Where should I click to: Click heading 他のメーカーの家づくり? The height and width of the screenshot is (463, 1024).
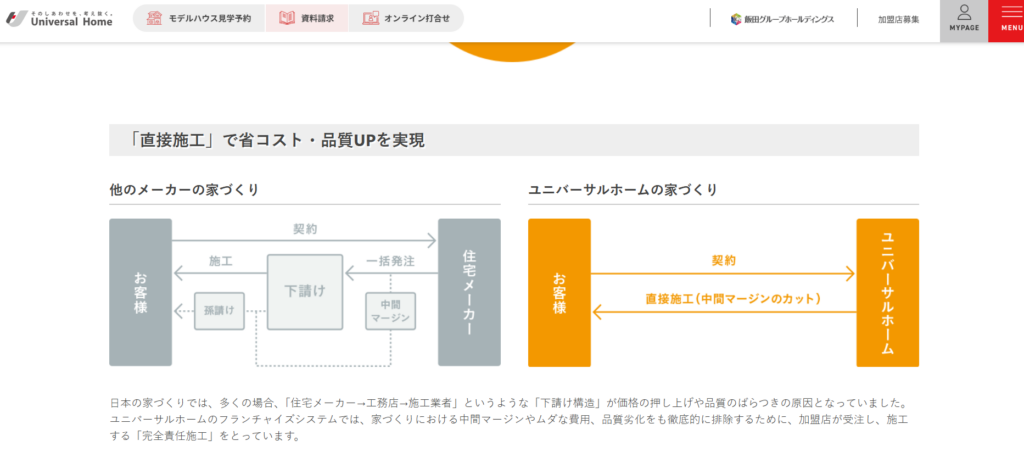(184, 190)
